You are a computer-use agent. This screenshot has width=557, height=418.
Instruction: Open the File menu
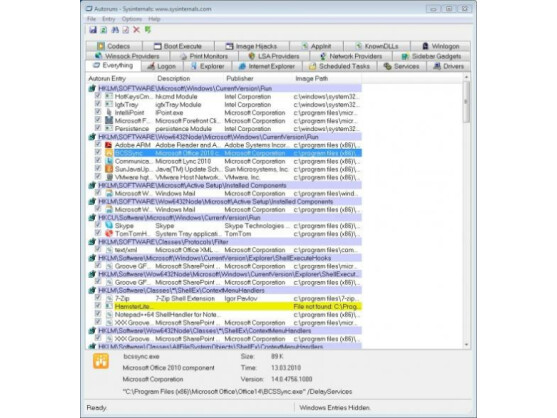pos(91,19)
